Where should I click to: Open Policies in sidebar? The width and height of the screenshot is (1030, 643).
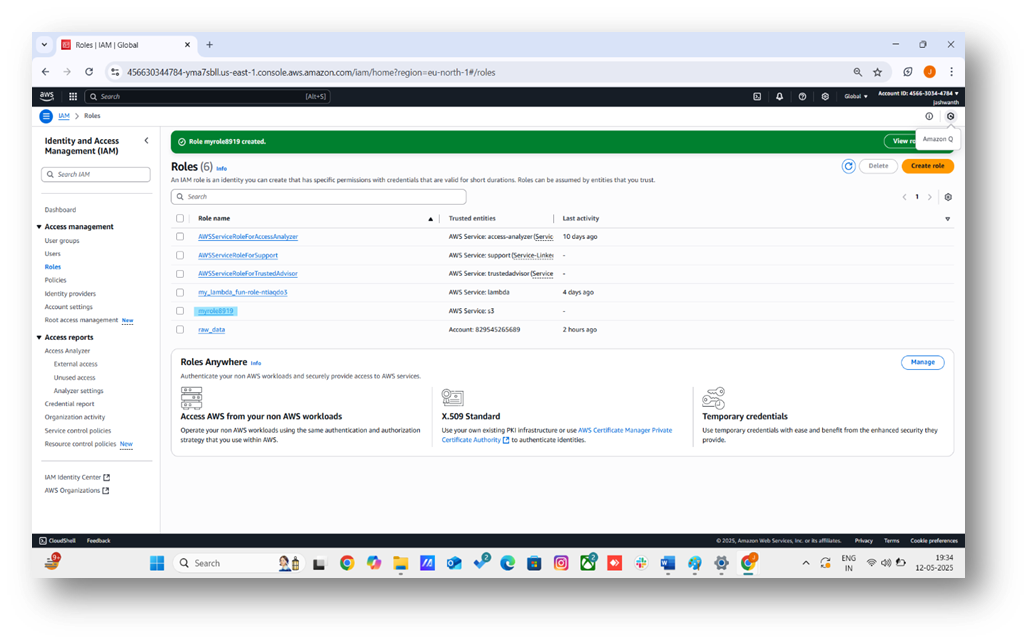(x=55, y=280)
